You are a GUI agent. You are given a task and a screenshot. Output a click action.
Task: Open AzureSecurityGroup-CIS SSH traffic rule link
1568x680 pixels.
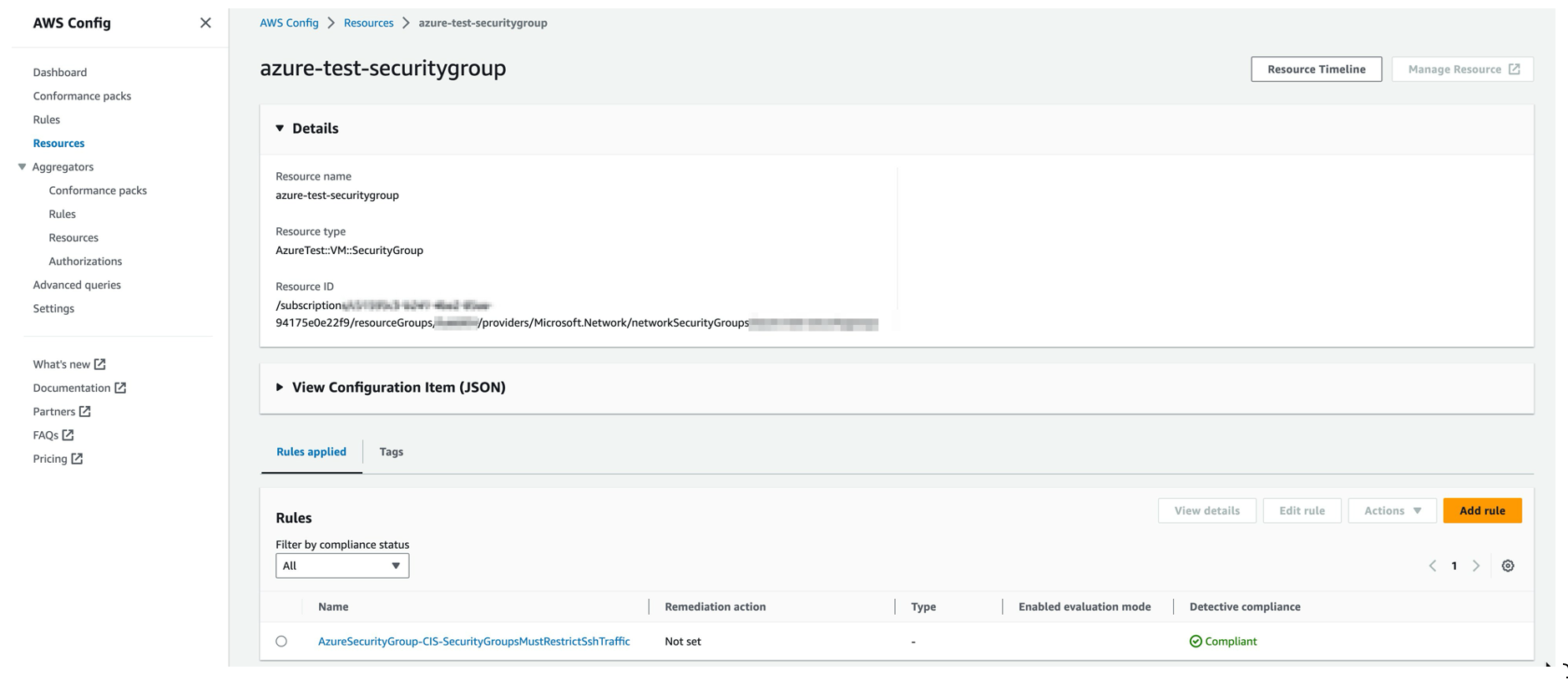click(x=474, y=642)
